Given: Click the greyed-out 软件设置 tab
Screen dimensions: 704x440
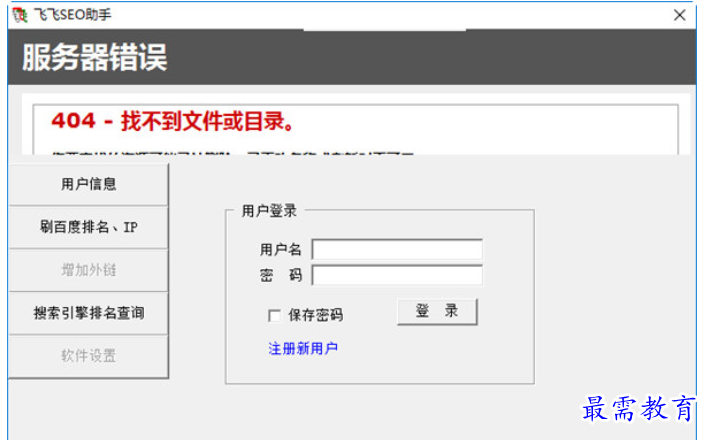Looking at the screenshot, I should click(x=88, y=356).
